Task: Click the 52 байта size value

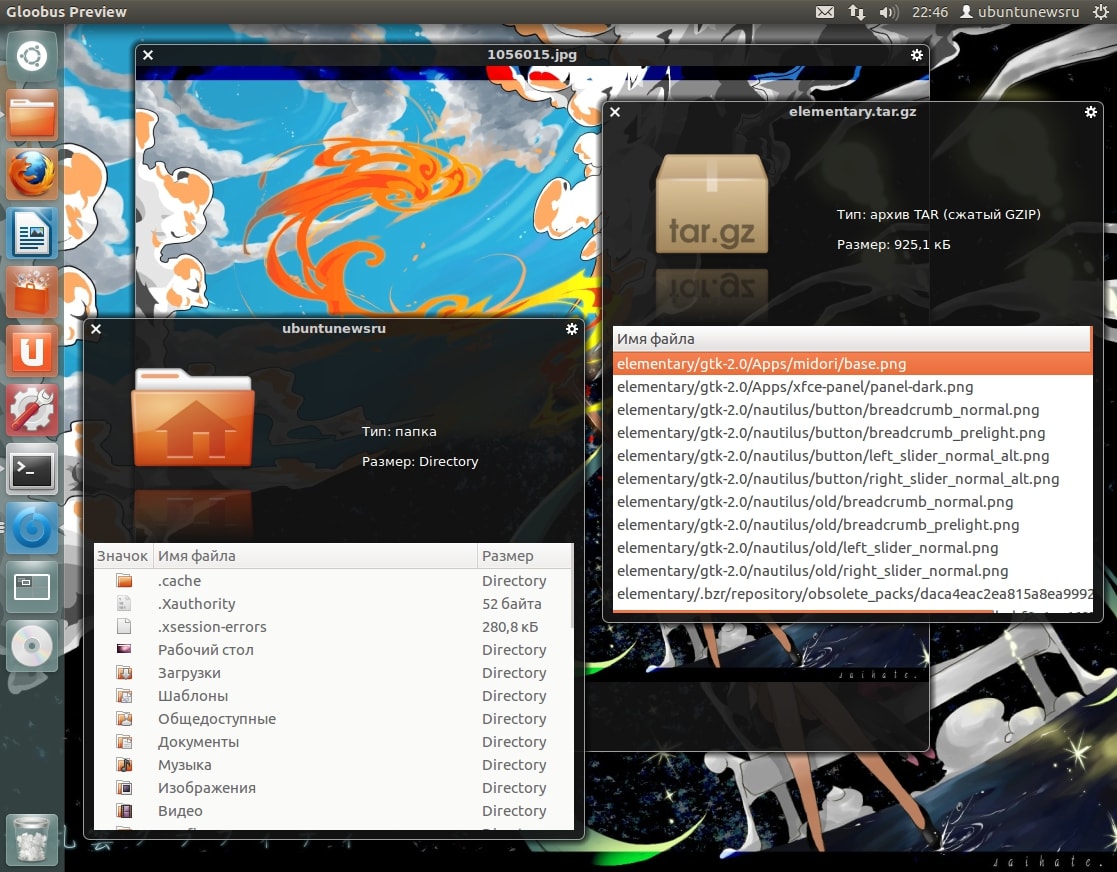Action: (x=511, y=603)
